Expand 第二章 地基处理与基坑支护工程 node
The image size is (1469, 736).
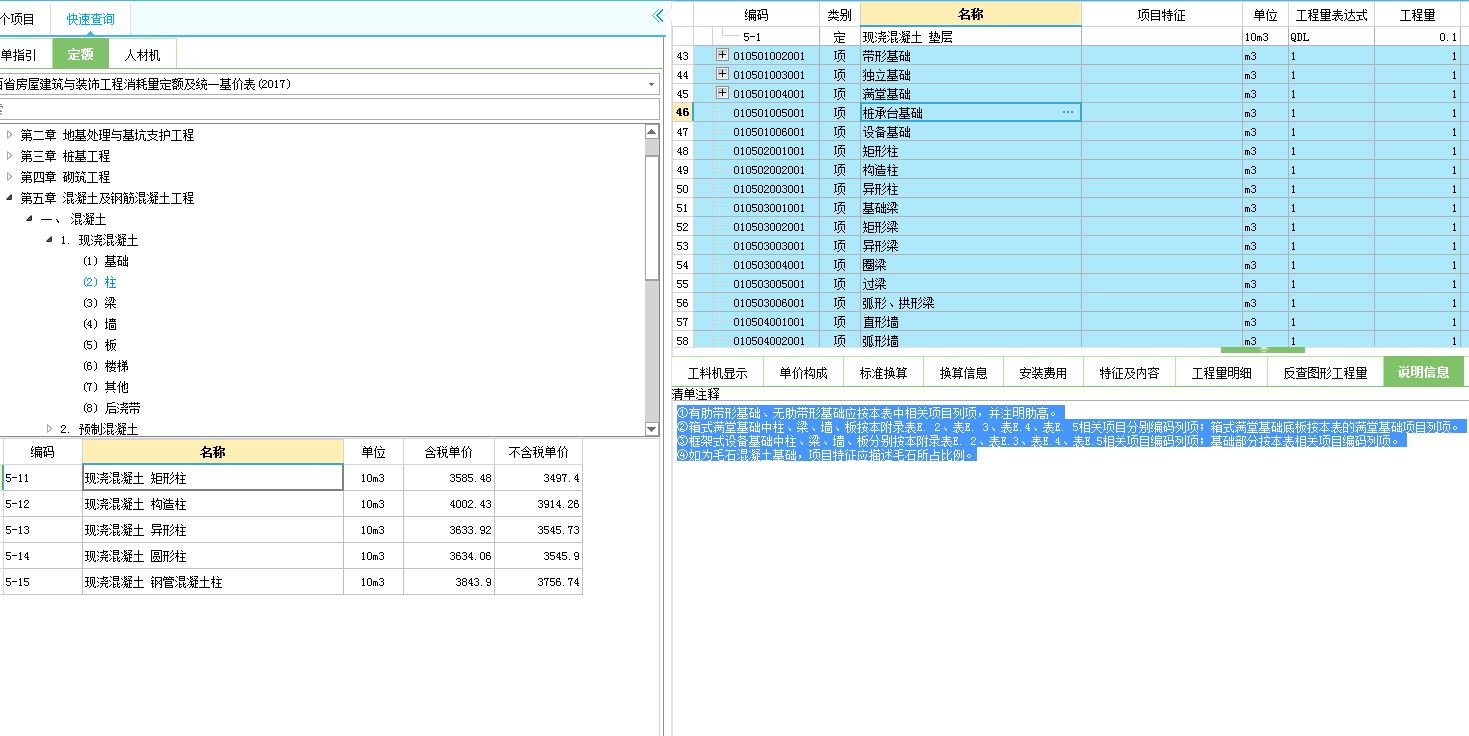point(10,135)
